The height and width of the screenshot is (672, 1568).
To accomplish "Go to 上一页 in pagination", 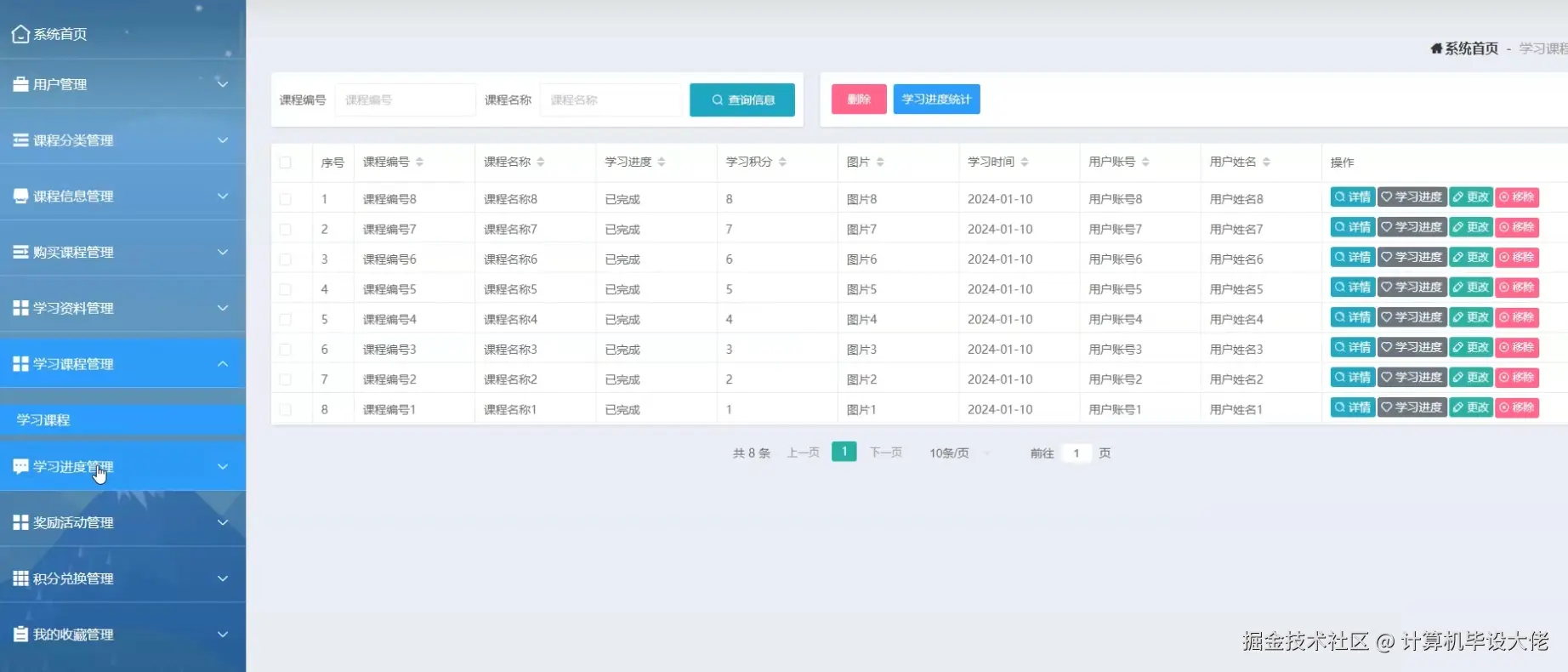I will [x=804, y=453].
